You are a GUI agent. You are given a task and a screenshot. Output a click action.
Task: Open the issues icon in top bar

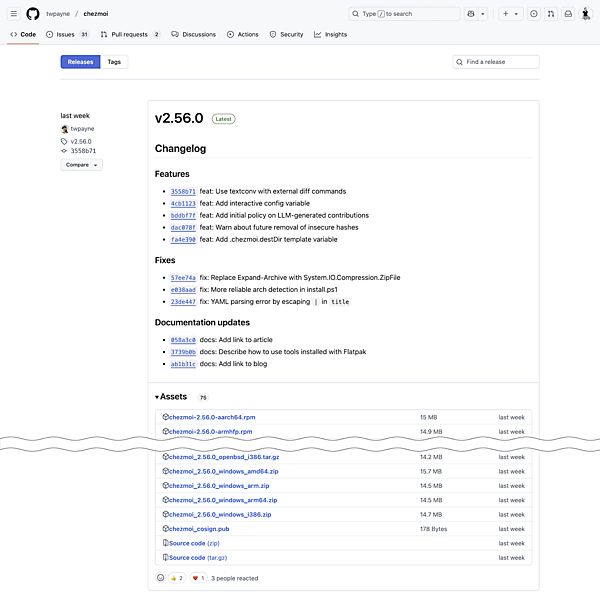[533, 14]
